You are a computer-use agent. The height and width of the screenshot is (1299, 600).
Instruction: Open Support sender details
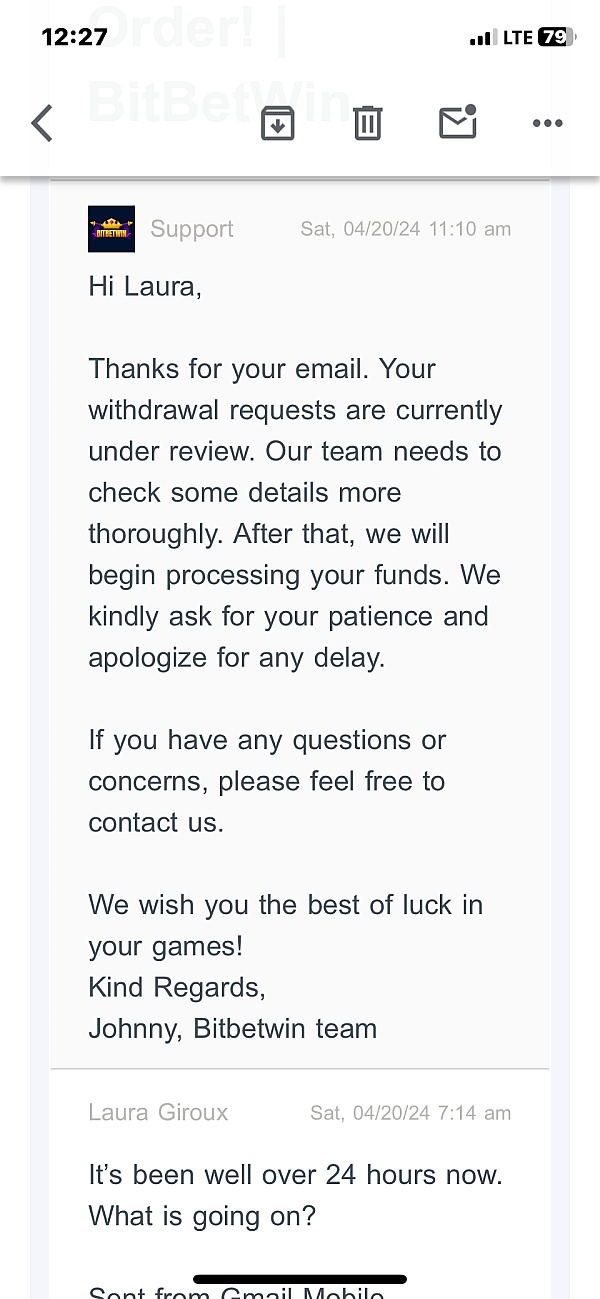192,229
